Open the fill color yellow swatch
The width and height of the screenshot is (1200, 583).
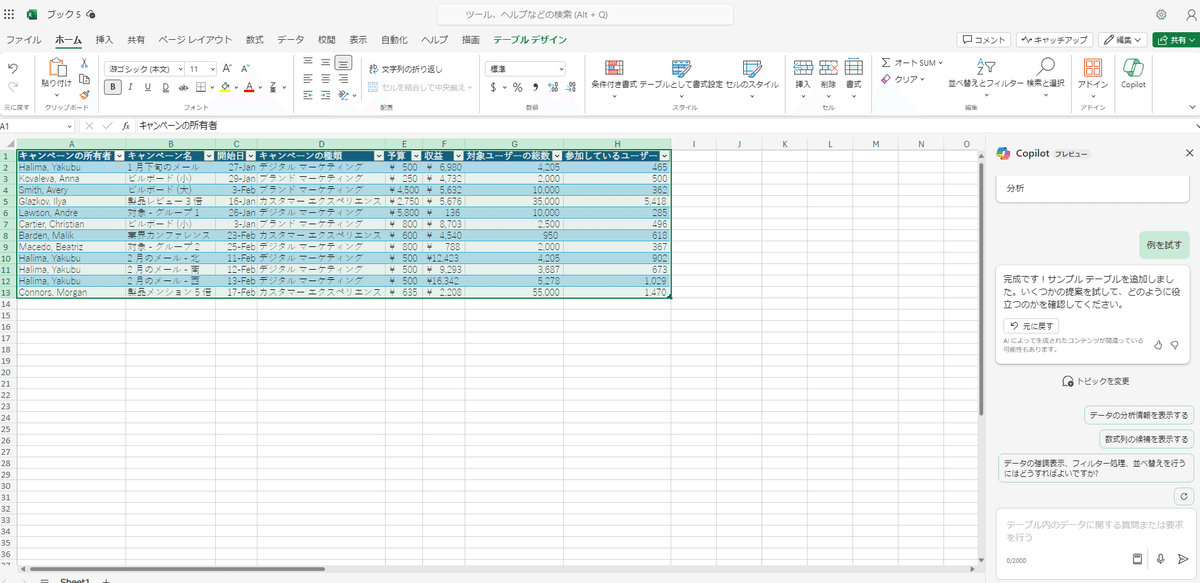pos(225,87)
